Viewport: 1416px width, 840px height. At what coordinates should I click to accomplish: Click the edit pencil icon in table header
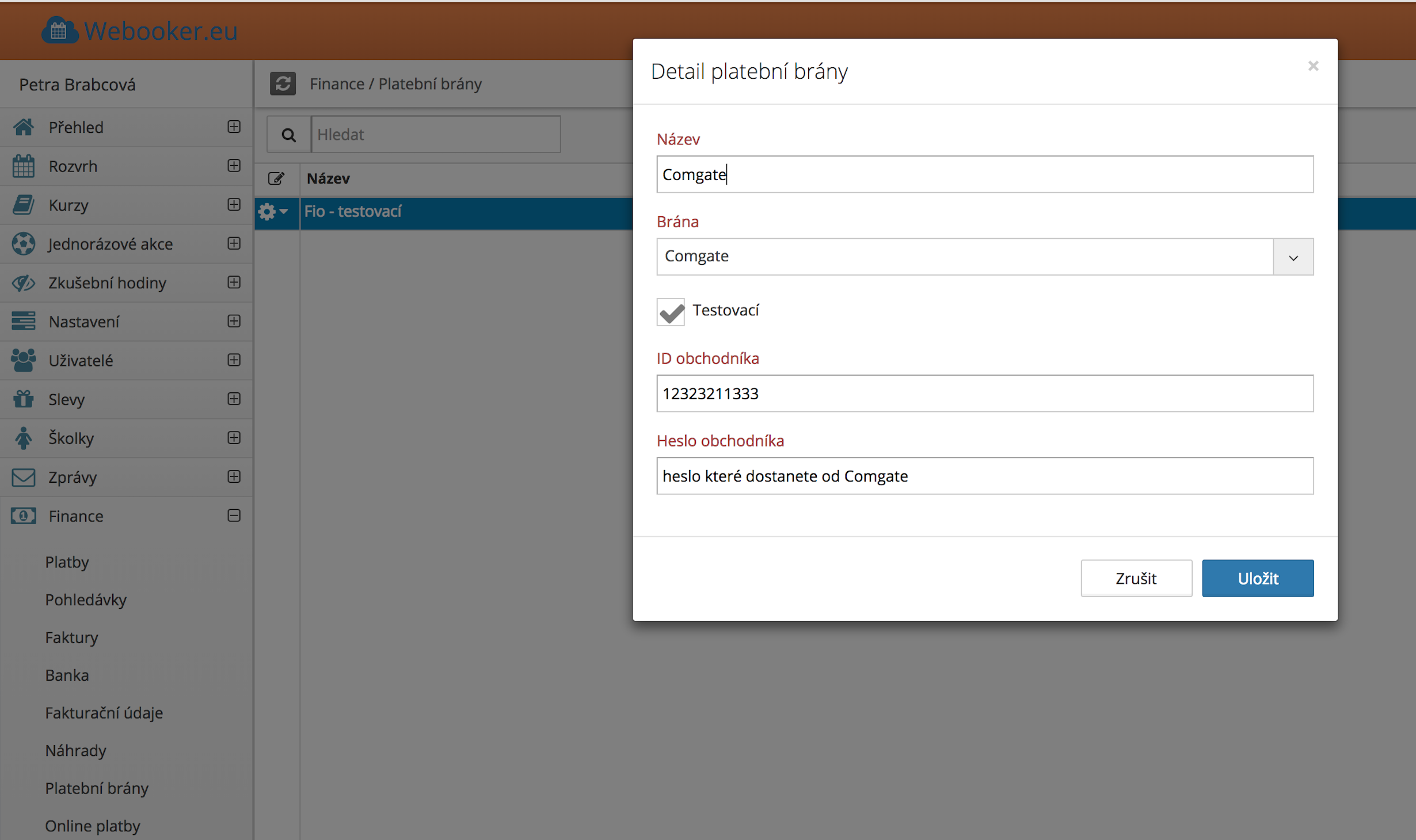pyautogui.click(x=276, y=178)
